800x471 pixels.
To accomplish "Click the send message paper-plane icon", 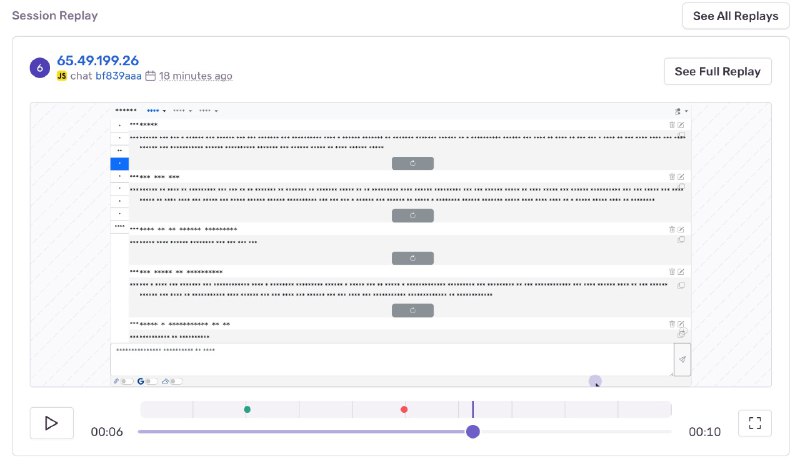I will point(682,359).
